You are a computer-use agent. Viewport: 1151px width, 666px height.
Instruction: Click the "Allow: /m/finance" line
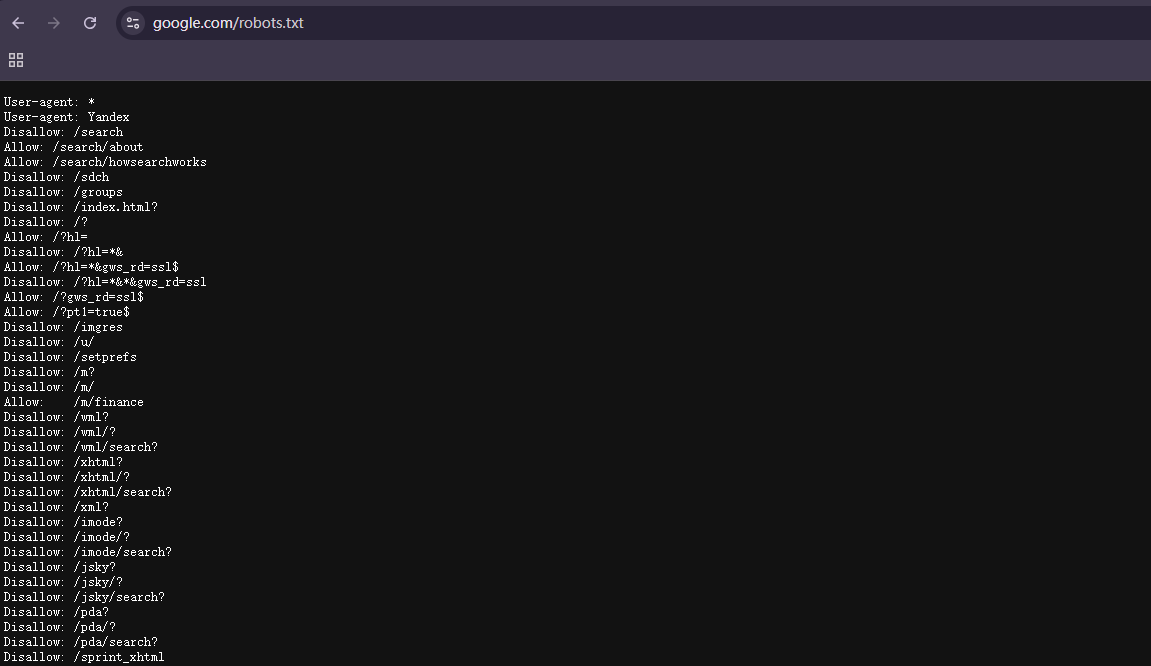point(73,402)
